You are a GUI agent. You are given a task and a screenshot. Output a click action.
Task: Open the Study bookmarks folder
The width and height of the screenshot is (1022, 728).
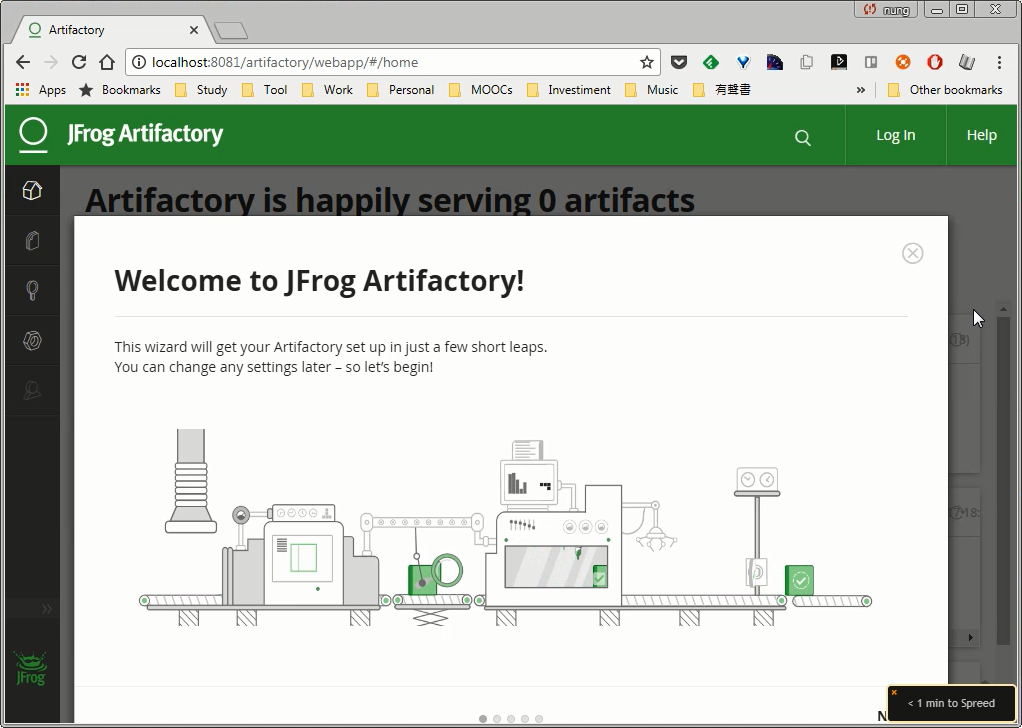pyautogui.click(x=201, y=89)
